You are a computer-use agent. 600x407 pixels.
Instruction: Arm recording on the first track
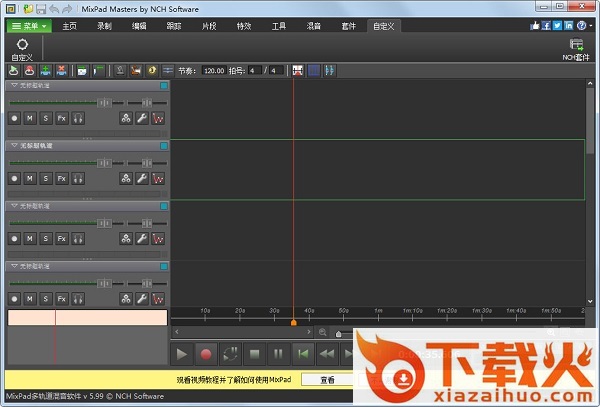[x=14, y=118]
